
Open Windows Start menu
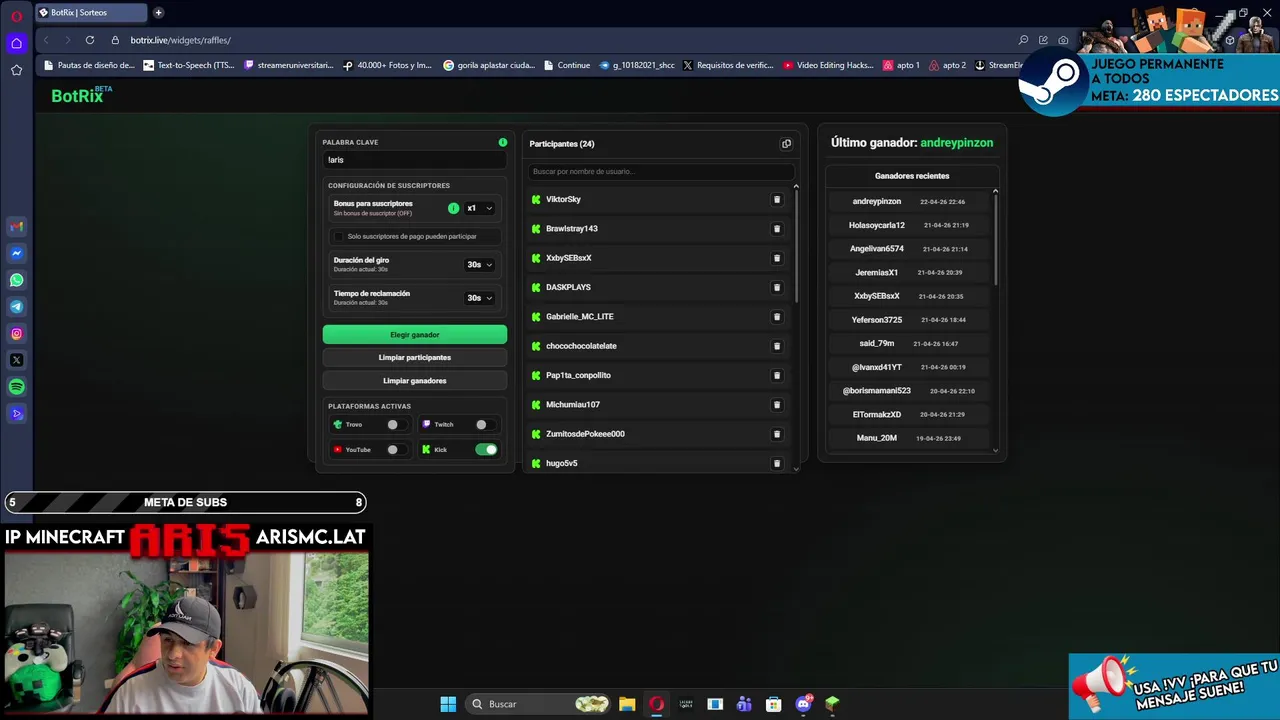click(x=448, y=704)
